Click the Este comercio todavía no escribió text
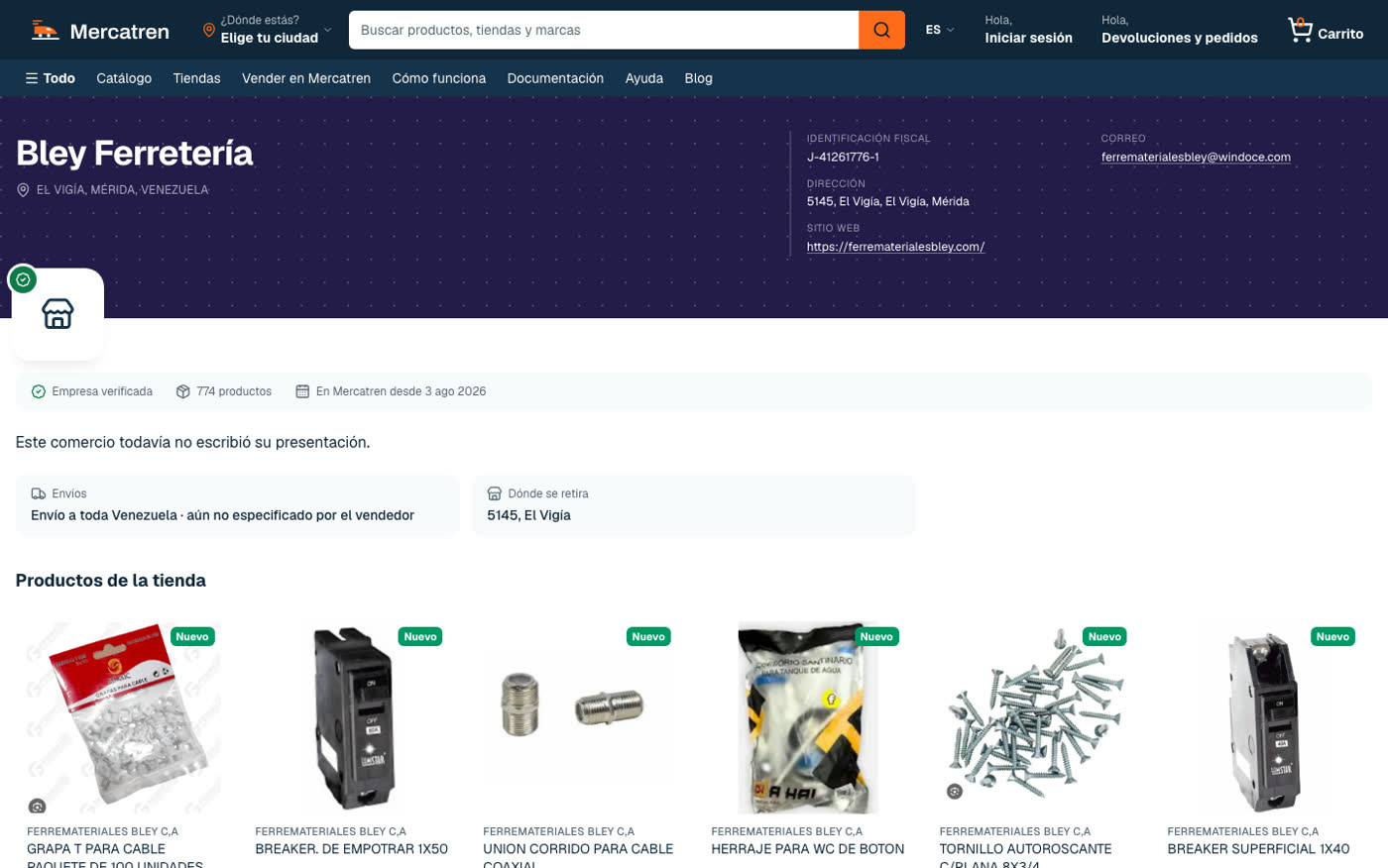 tap(192, 442)
